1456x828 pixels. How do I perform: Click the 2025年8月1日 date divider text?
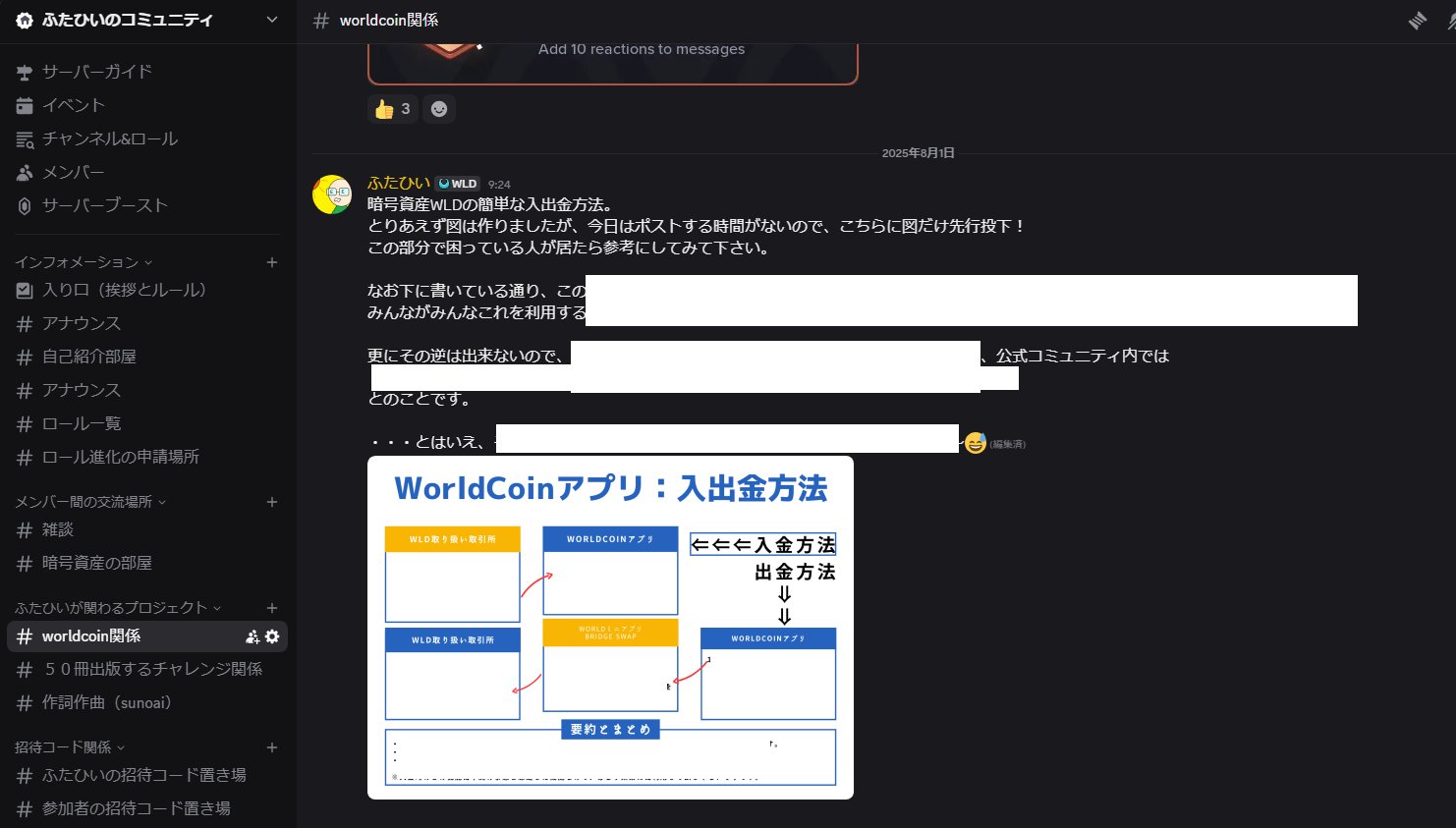(918, 153)
